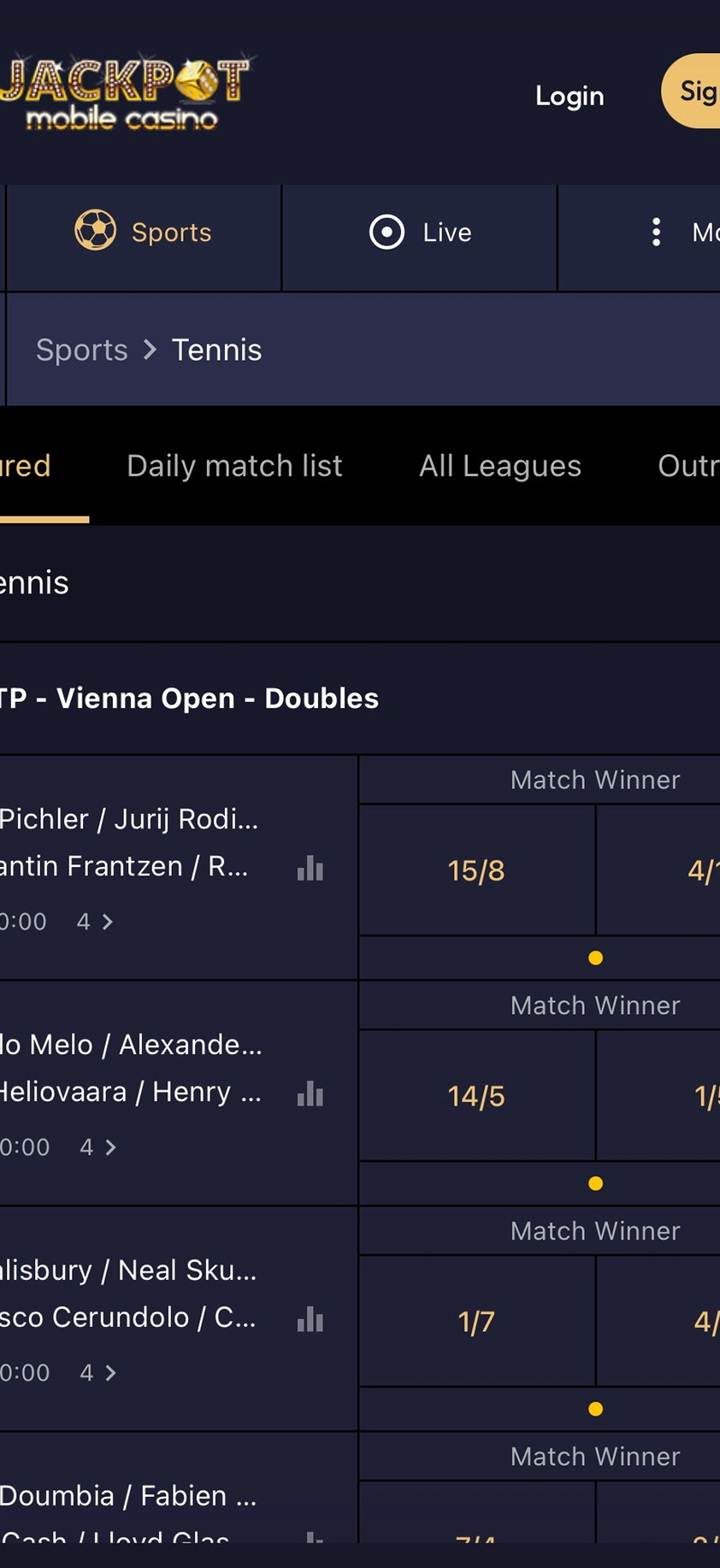Expand more markets chevron for Melo match
The height and width of the screenshot is (1568, 720).
point(110,1147)
